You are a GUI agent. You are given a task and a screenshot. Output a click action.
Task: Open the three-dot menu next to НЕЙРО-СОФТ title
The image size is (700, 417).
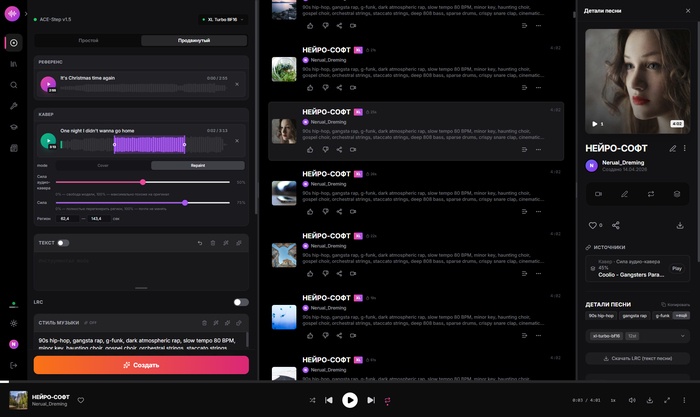[x=684, y=148]
